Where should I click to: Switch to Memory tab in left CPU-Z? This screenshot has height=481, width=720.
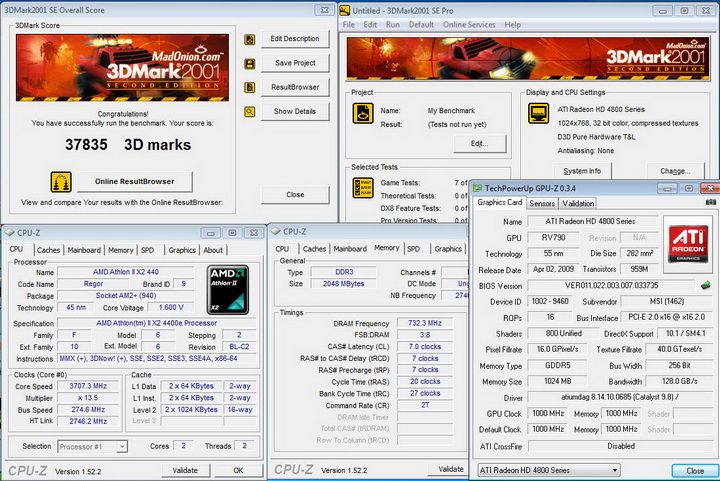click(x=120, y=250)
